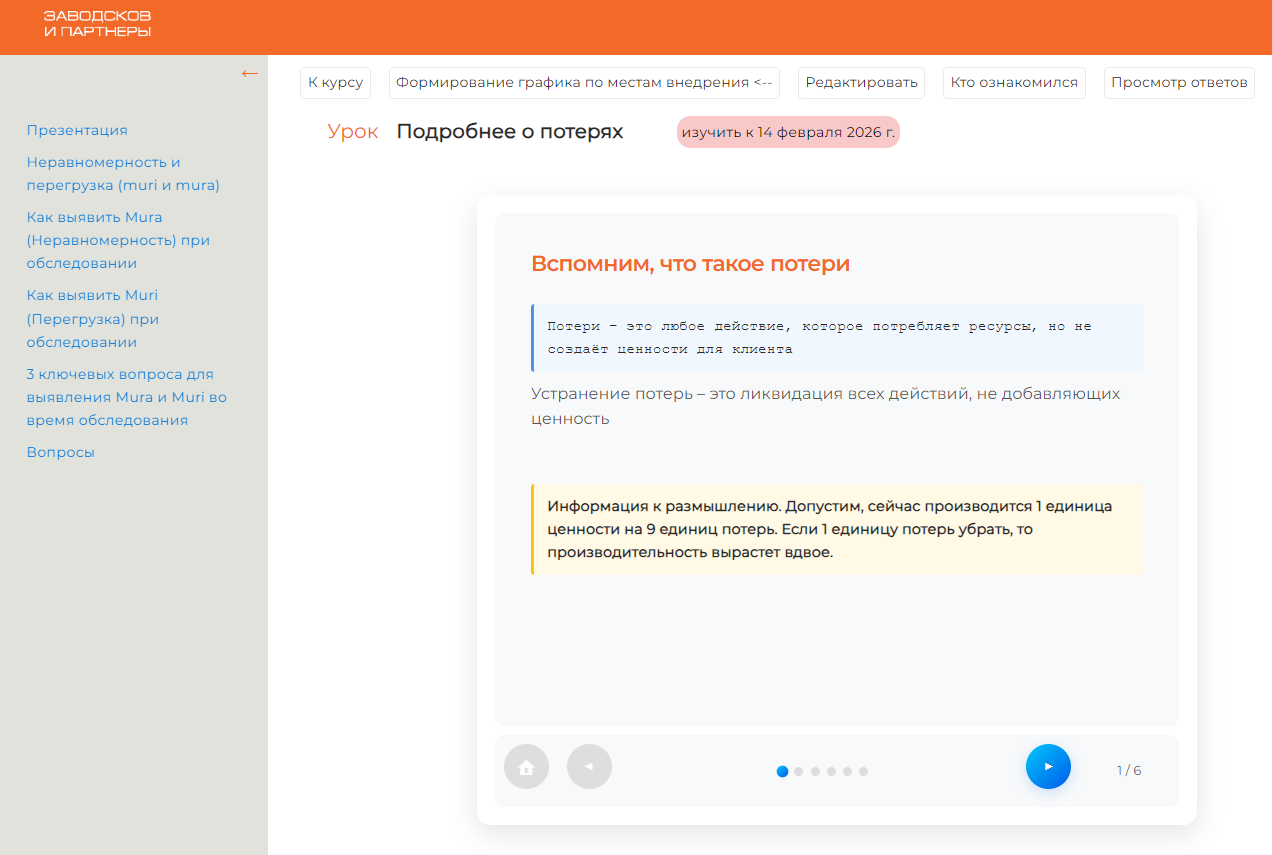Open Неравномерность и перегрузка (muri и mura) link
The image size is (1272, 855).
click(x=123, y=174)
